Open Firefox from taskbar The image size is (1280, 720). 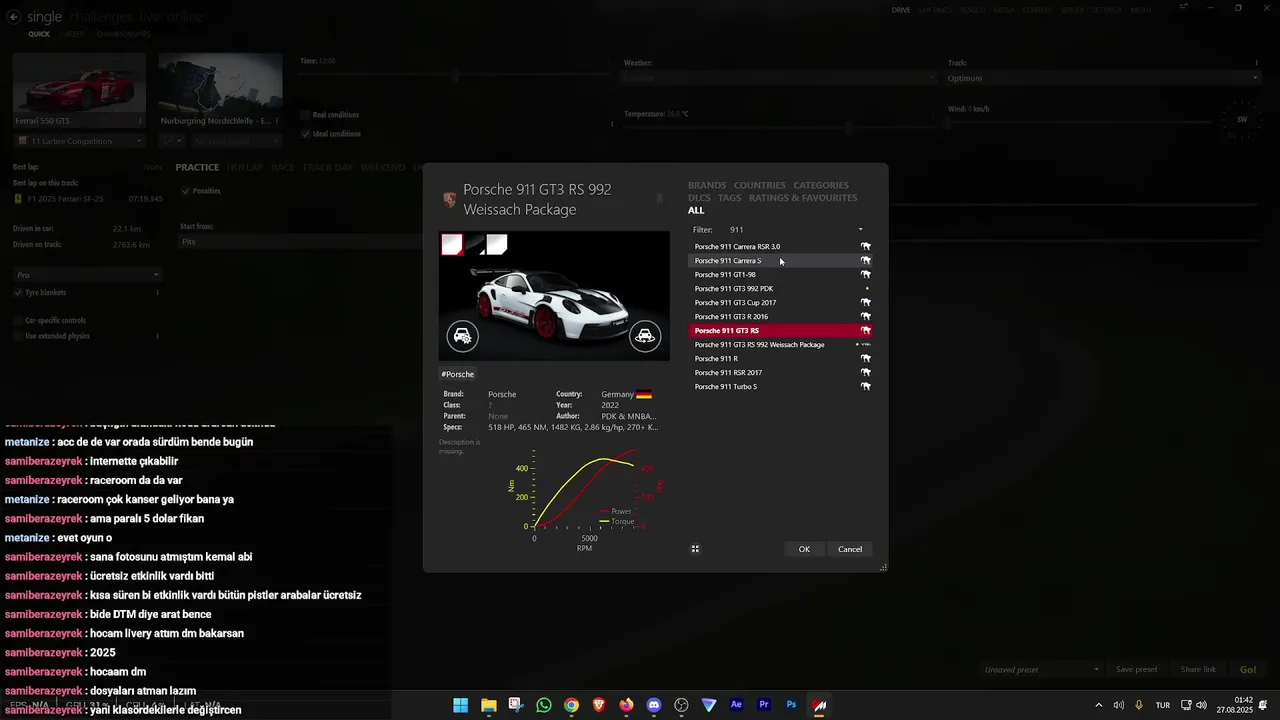pos(626,705)
